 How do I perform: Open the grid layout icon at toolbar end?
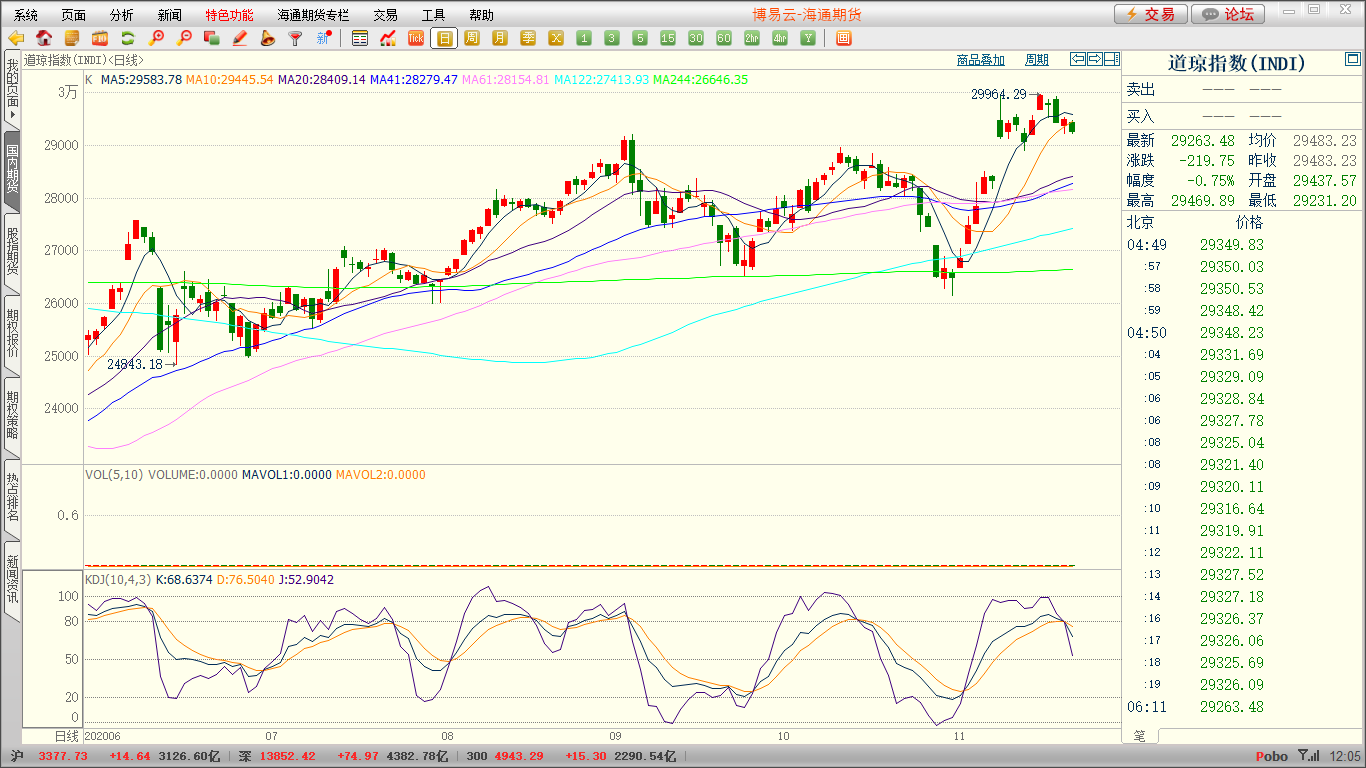[x=843, y=39]
